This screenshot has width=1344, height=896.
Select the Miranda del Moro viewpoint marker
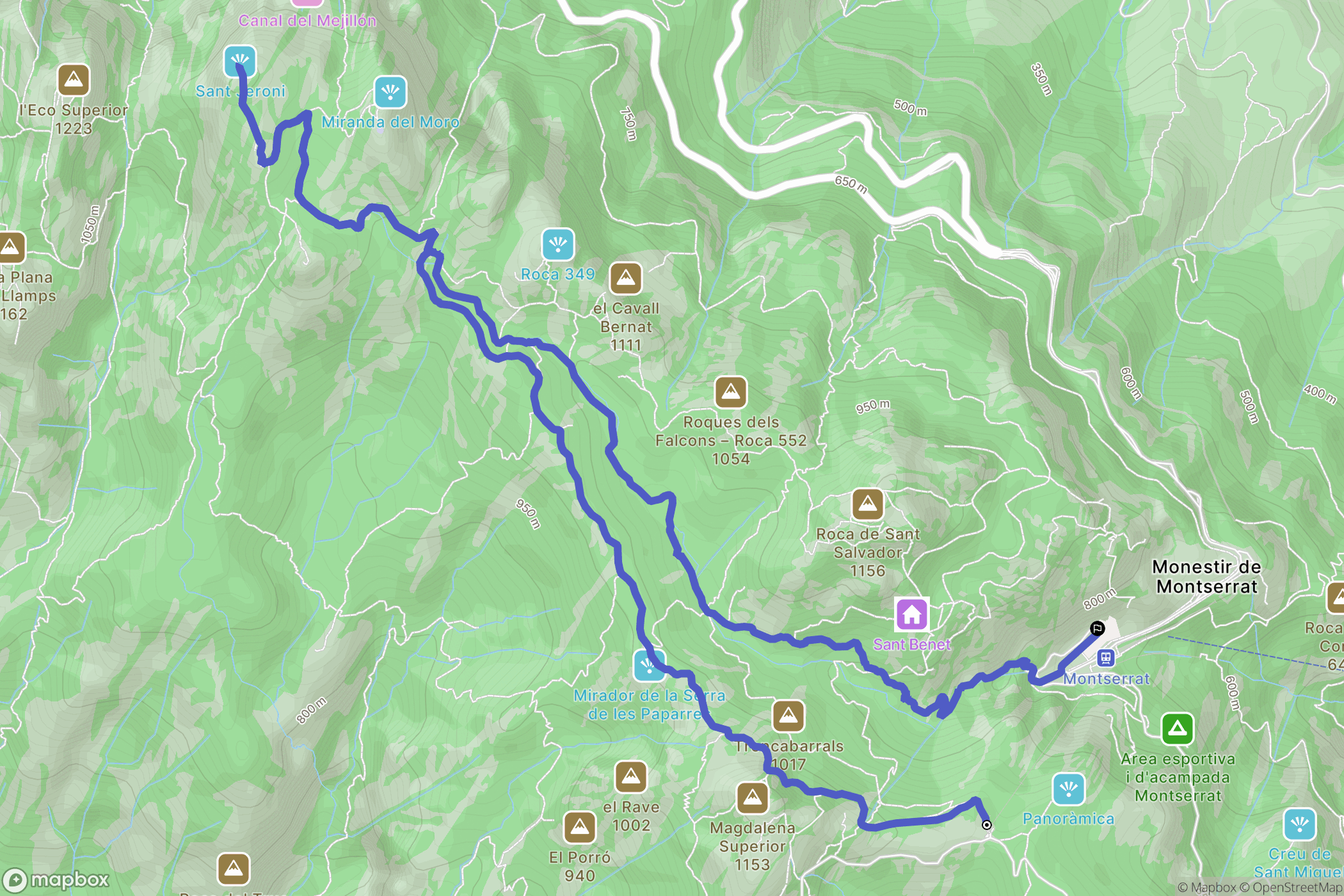[x=390, y=92]
